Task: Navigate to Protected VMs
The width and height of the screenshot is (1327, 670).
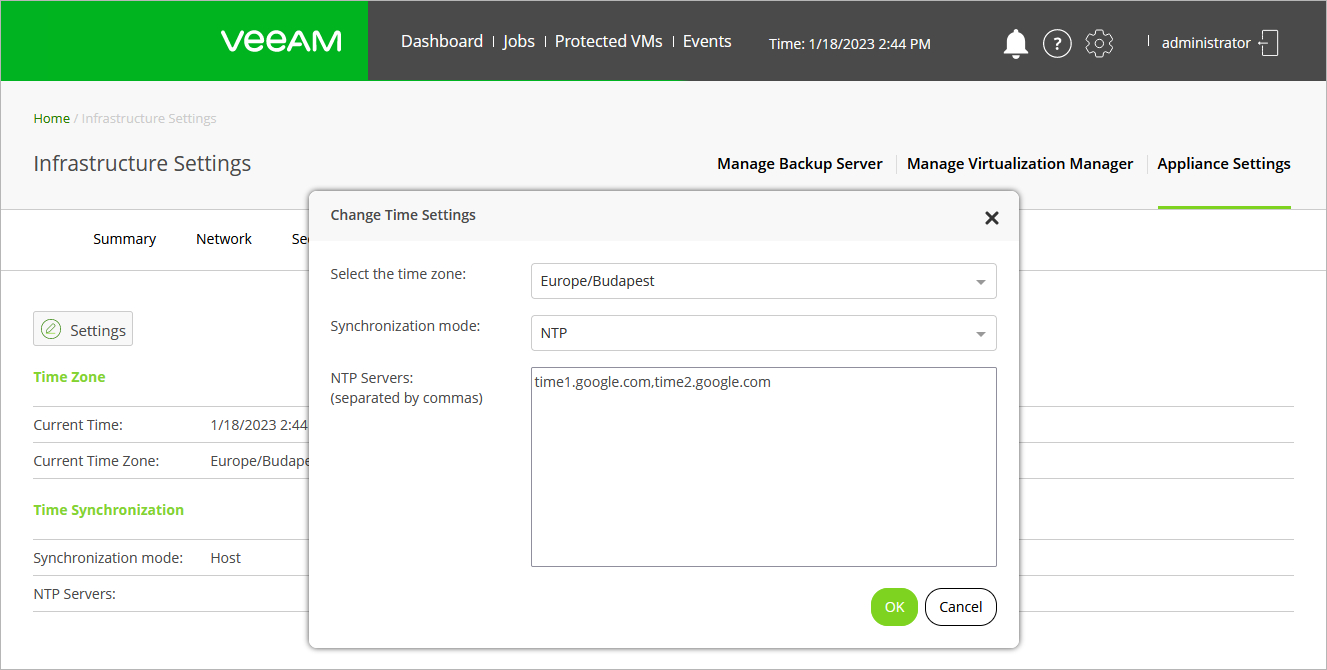Action: 608,42
